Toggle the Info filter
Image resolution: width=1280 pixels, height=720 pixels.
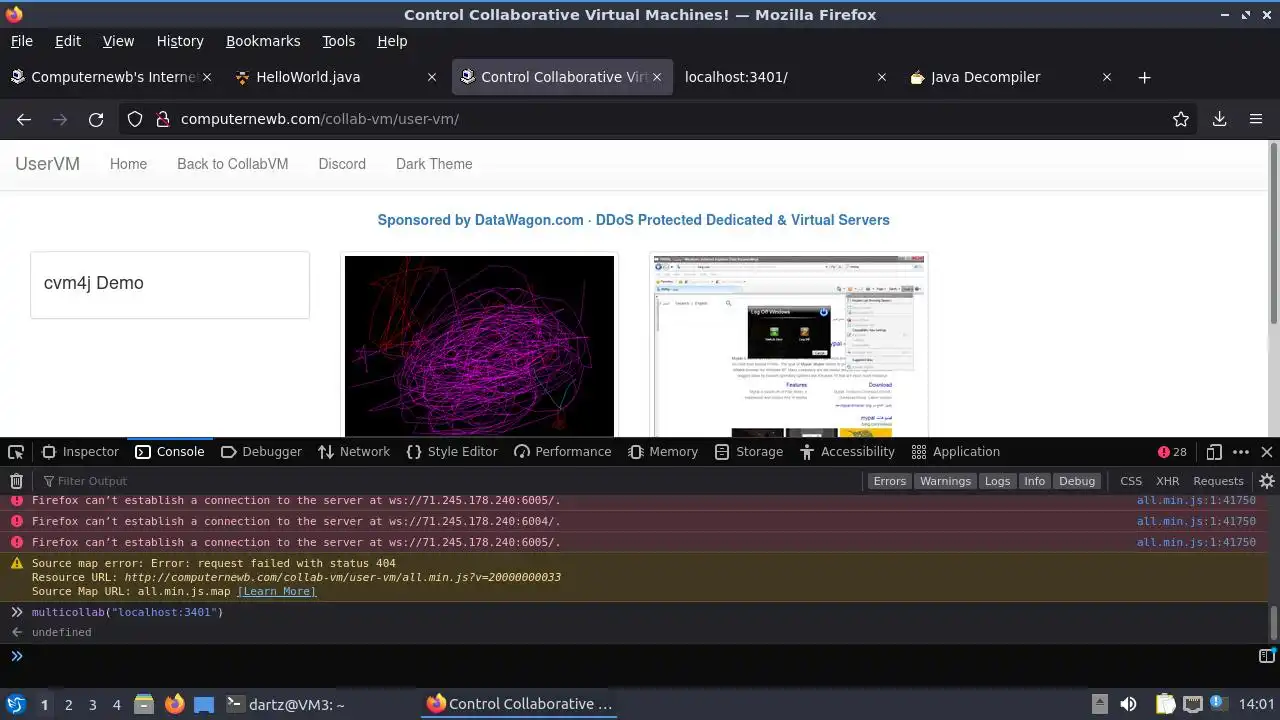(1034, 481)
